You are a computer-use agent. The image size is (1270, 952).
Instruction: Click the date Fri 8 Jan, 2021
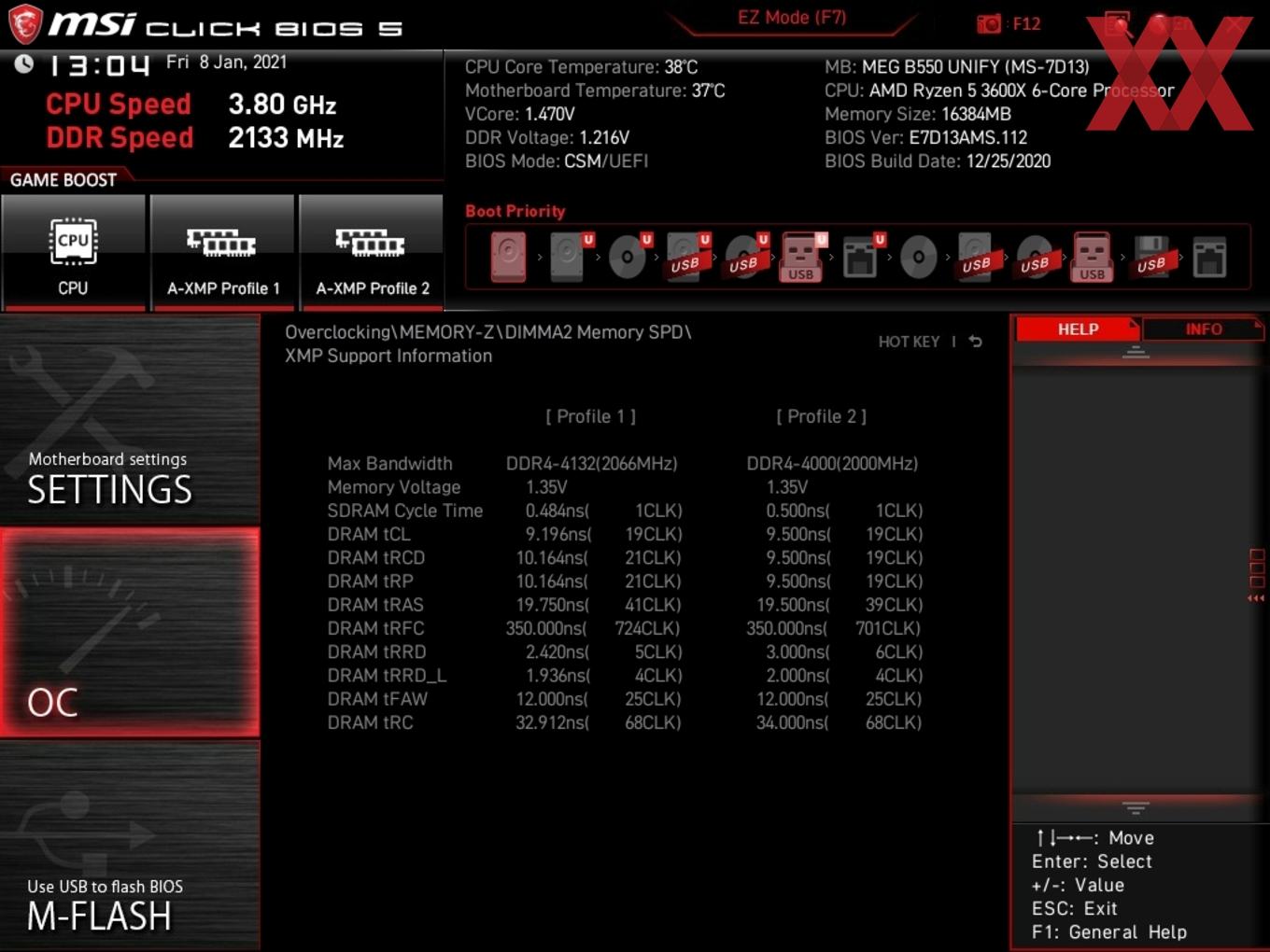pos(227,63)
